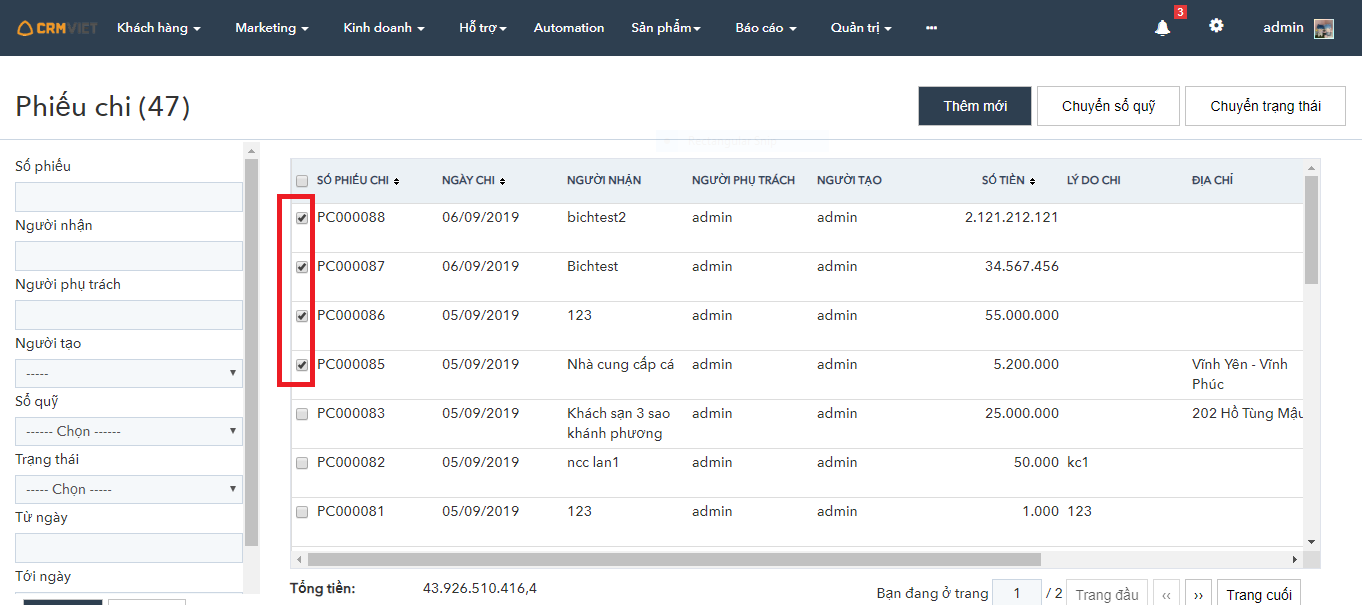Expand the Khách hàng menu

click(x=159, y=28)
